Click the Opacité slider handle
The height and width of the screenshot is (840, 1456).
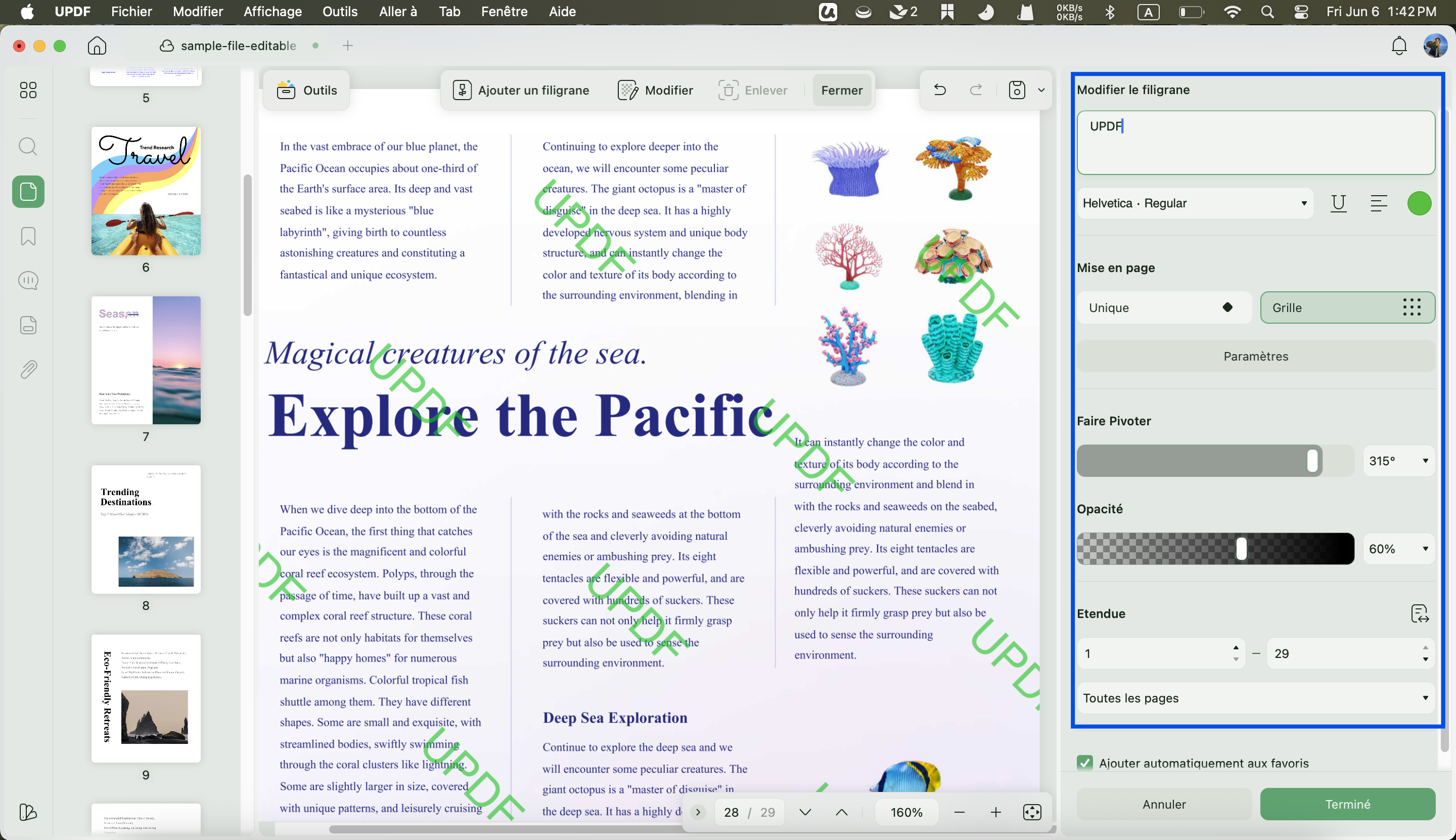1242,549
